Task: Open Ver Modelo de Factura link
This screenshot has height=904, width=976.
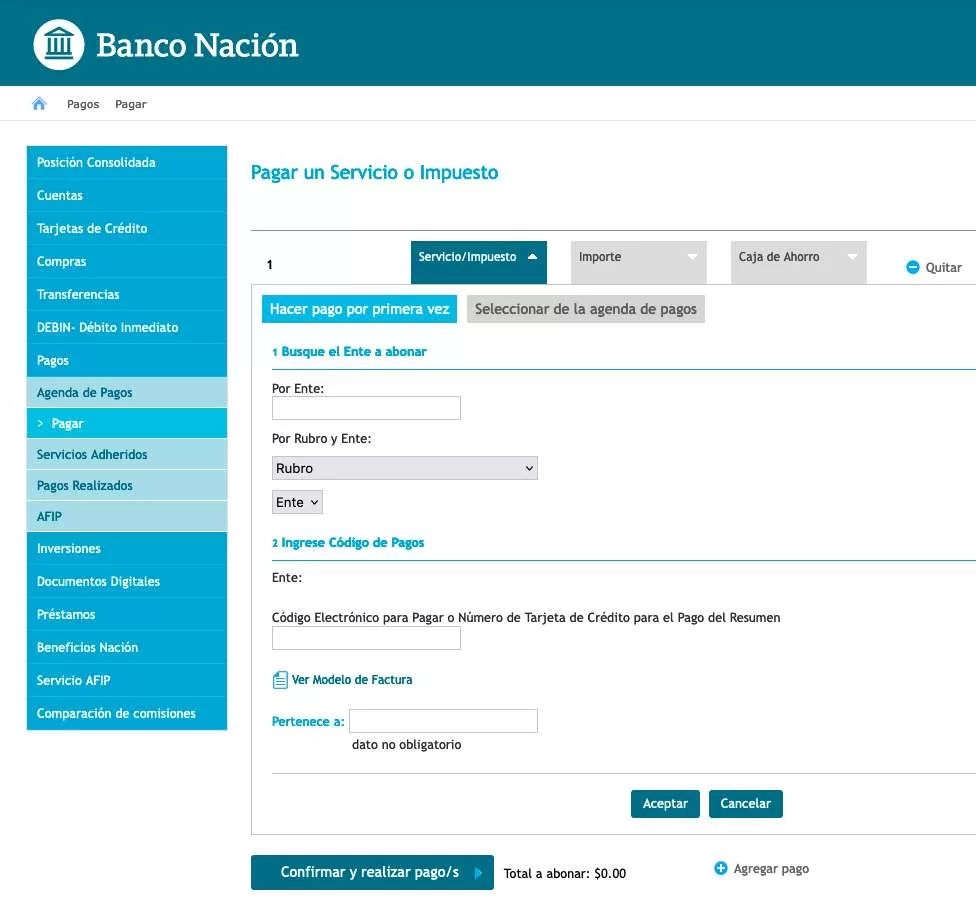Action: pyautogui.click(x=352, y=680)
